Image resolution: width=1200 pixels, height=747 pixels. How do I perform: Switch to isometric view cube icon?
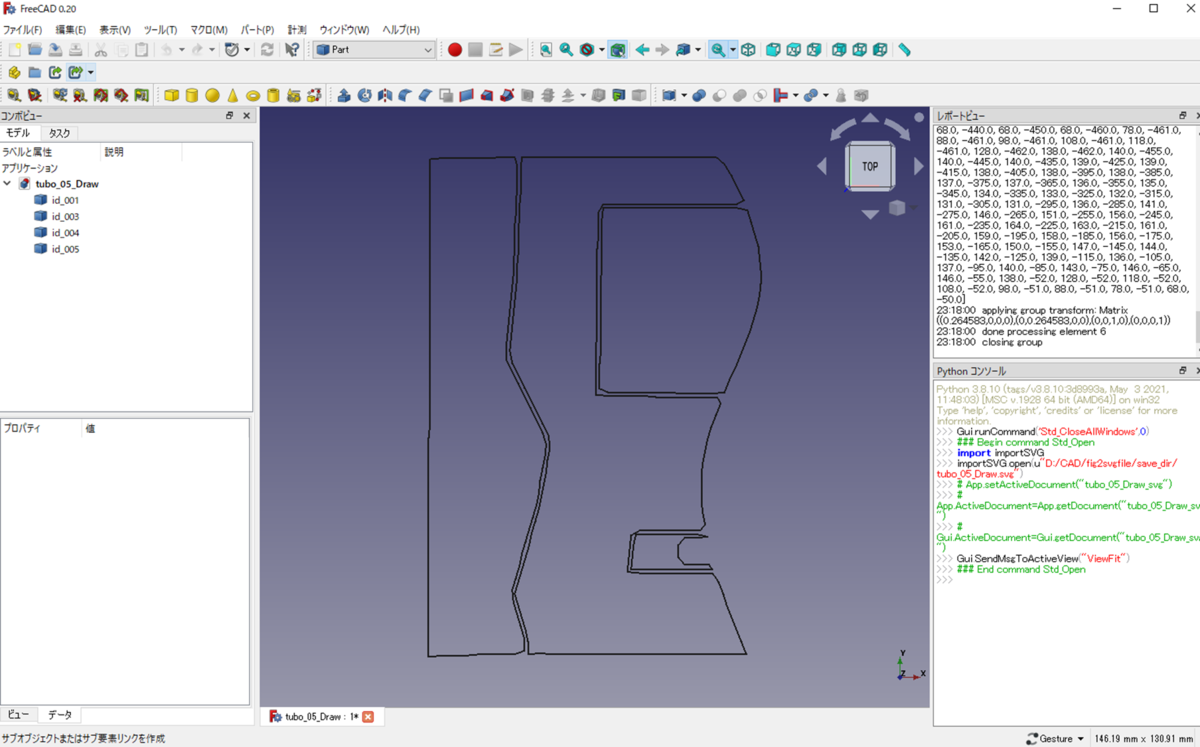click(x=748, y=49)
